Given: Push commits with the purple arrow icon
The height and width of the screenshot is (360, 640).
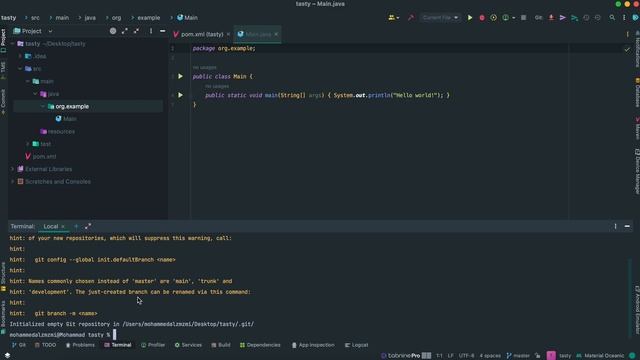Looking at the screenshot, I should (562, 18).
